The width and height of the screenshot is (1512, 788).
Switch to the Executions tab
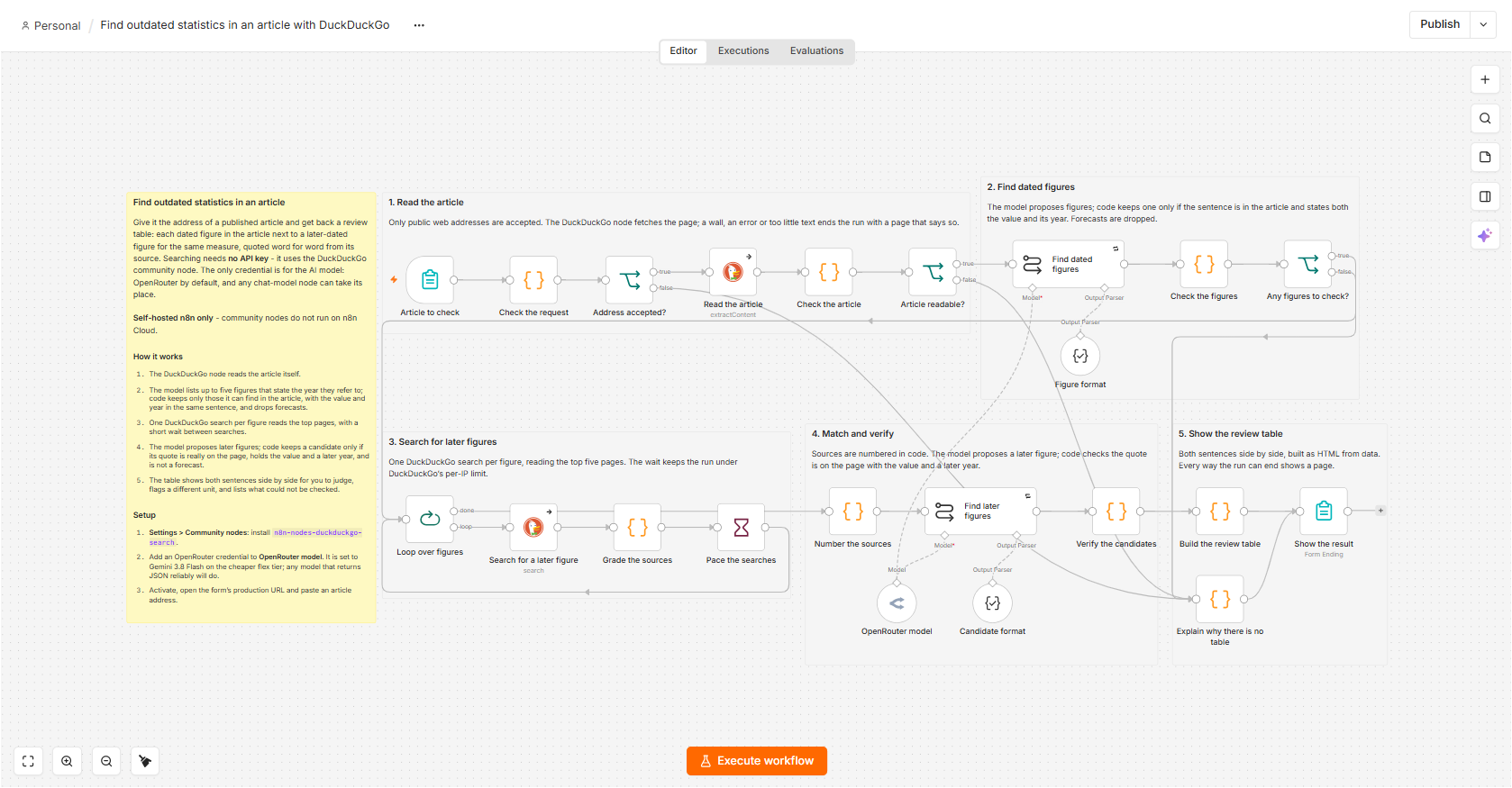pos(743,51)
